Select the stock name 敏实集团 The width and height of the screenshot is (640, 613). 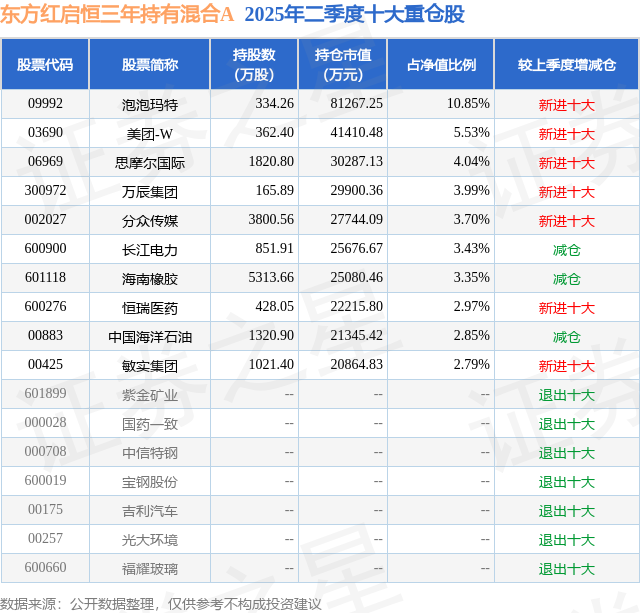click(x=150, y=366)
